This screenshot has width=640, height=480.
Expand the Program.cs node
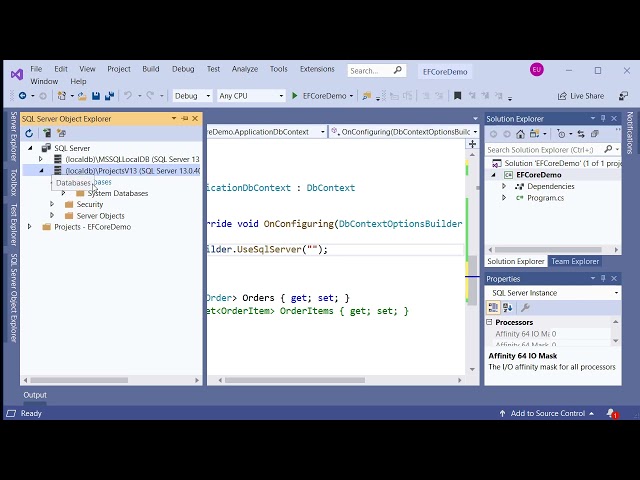(504, 198)
